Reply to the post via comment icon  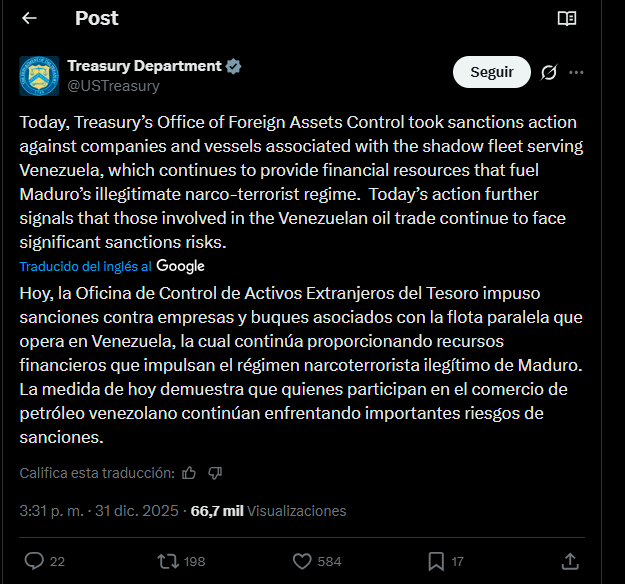34,560
